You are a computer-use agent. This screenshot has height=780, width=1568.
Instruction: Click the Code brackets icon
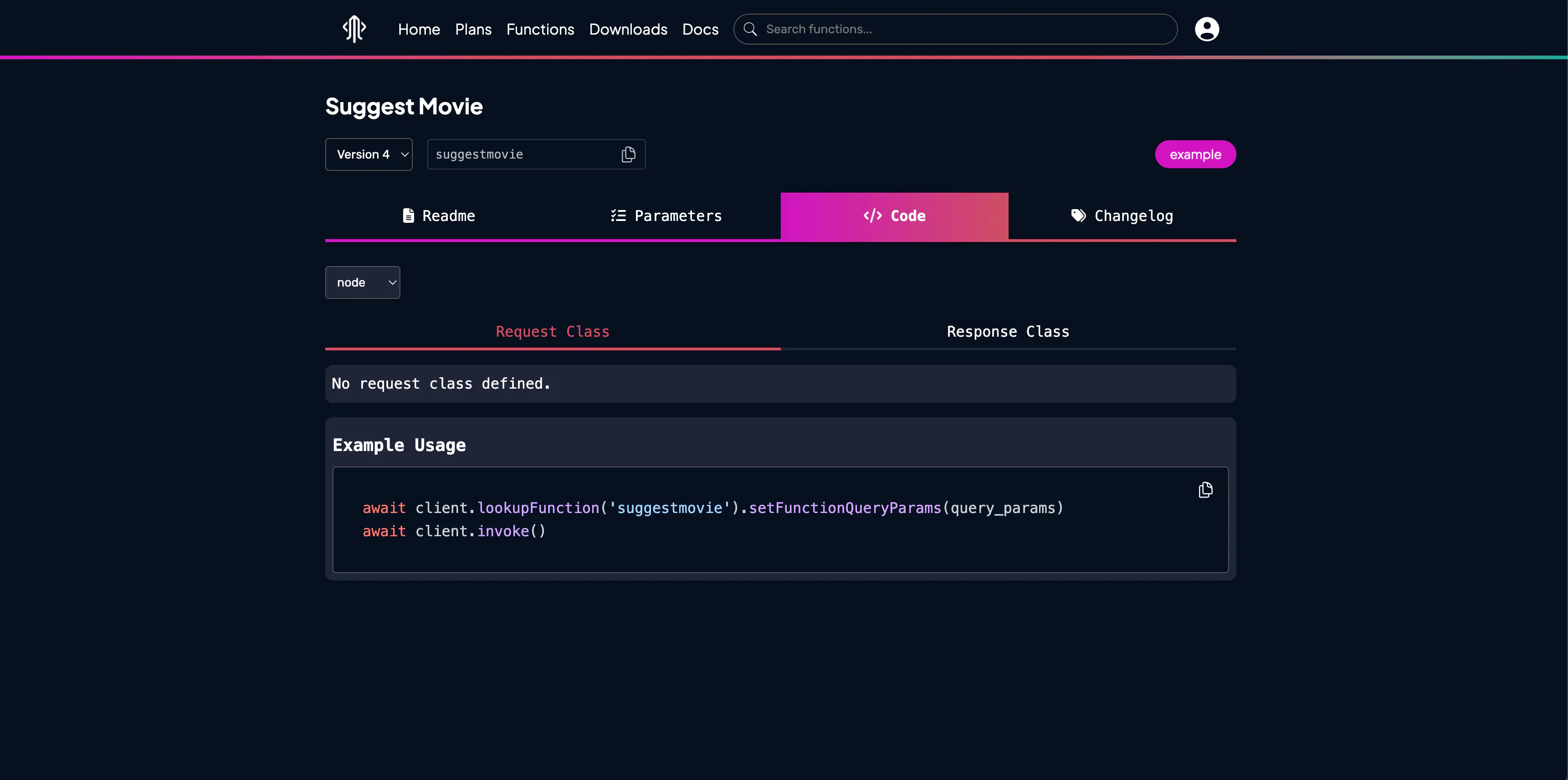click(x=872, y=216)
